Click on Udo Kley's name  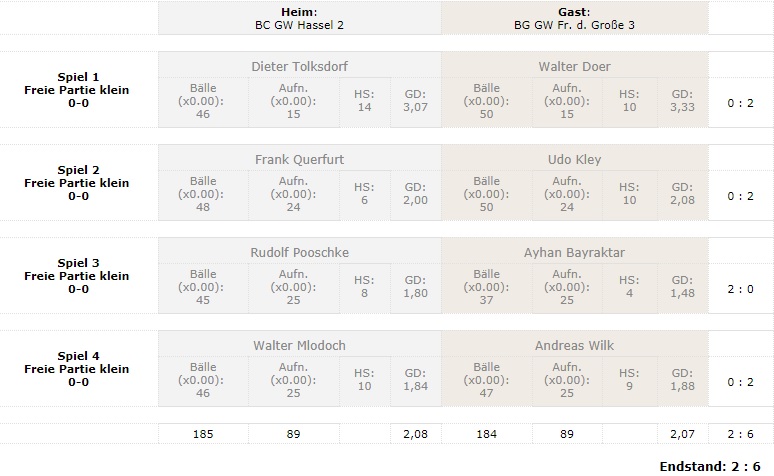[x=574, y=159]
